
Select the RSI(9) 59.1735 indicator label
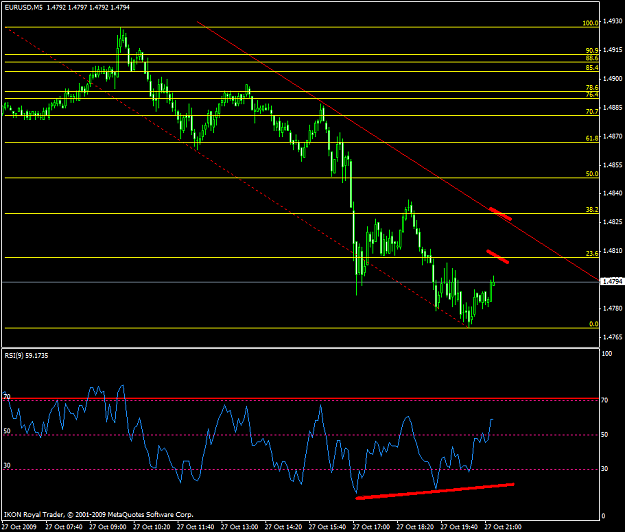26,355
